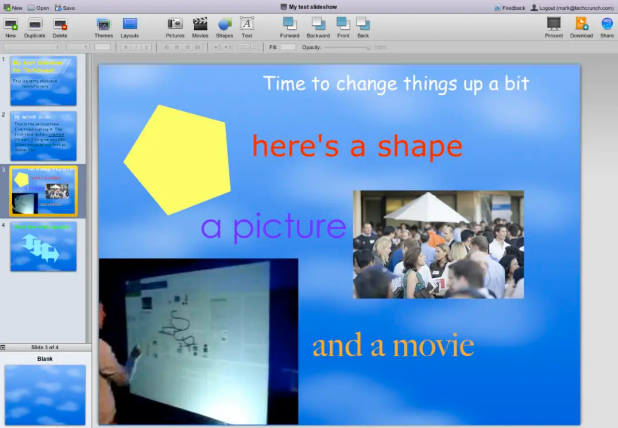The image size is (618, 428).
Task: Download the presentation
Action: click(x=581, y=28)
